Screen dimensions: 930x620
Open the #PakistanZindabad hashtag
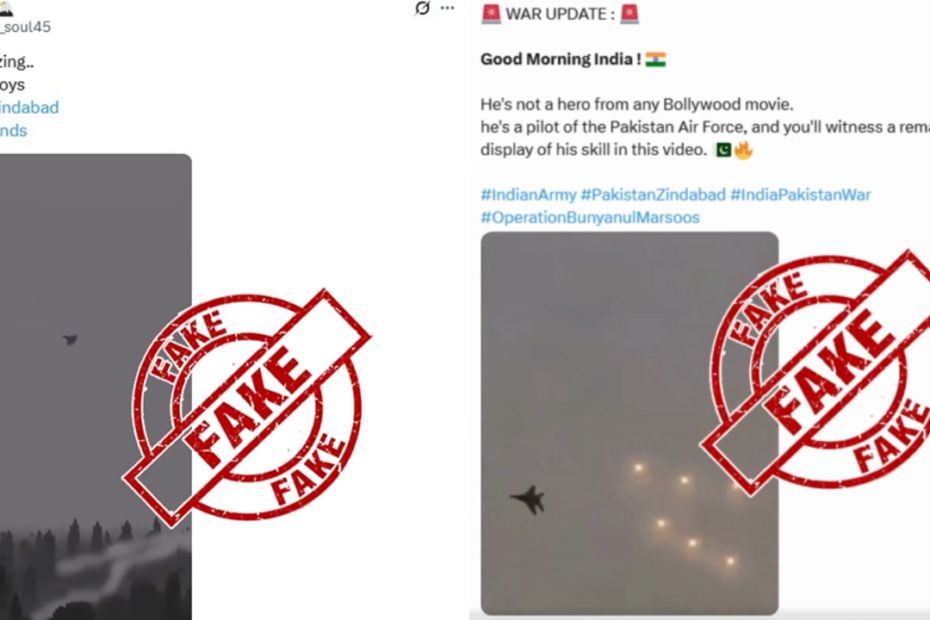[x=653, y=195]
